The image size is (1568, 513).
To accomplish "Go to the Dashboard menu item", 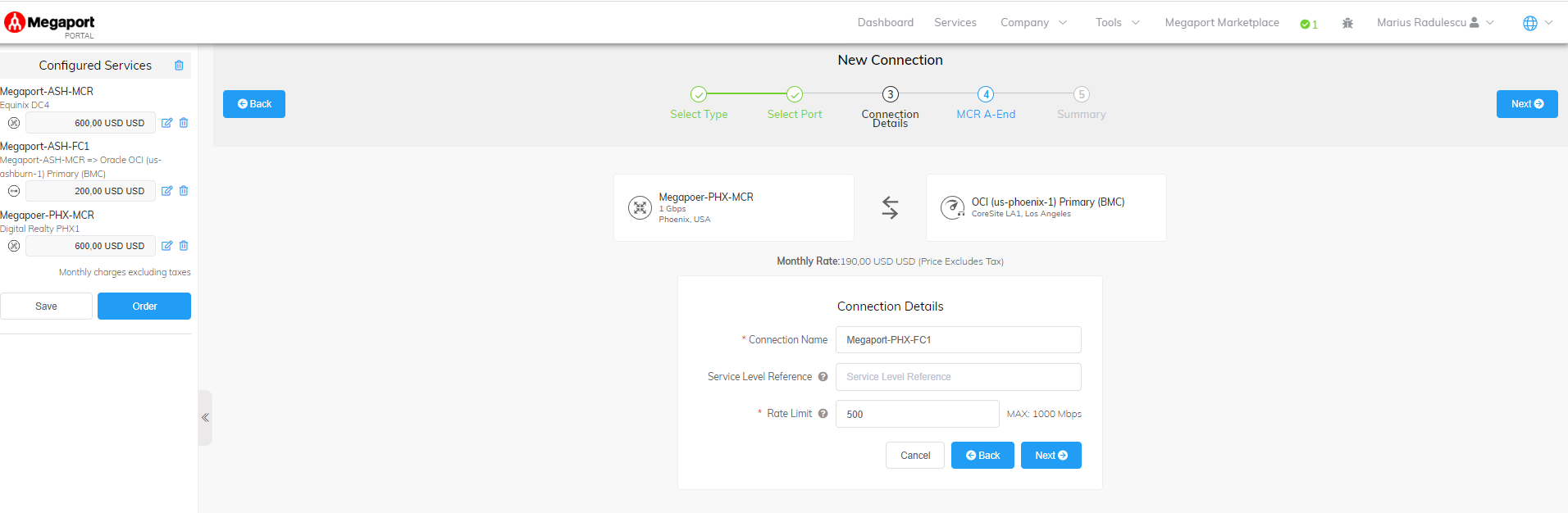I will pyautogui.click(x=885, y=23).
